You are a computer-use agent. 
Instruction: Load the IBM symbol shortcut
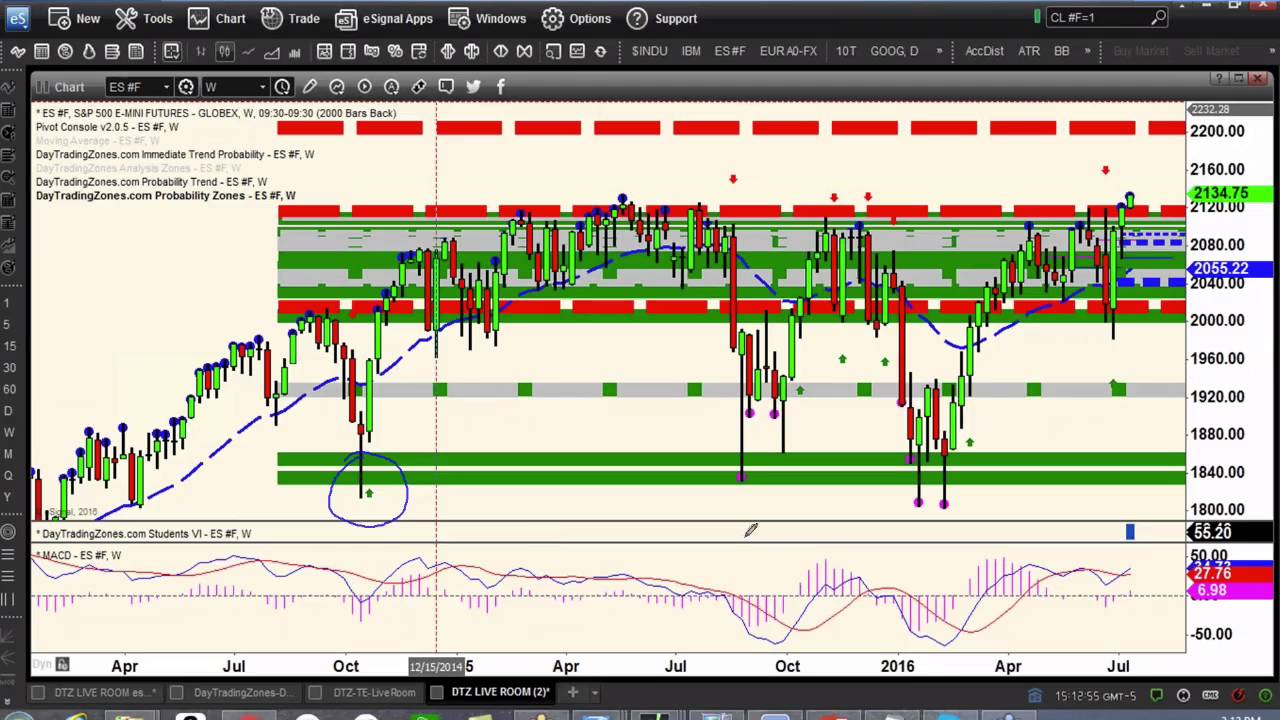click(x=691, y=51)
